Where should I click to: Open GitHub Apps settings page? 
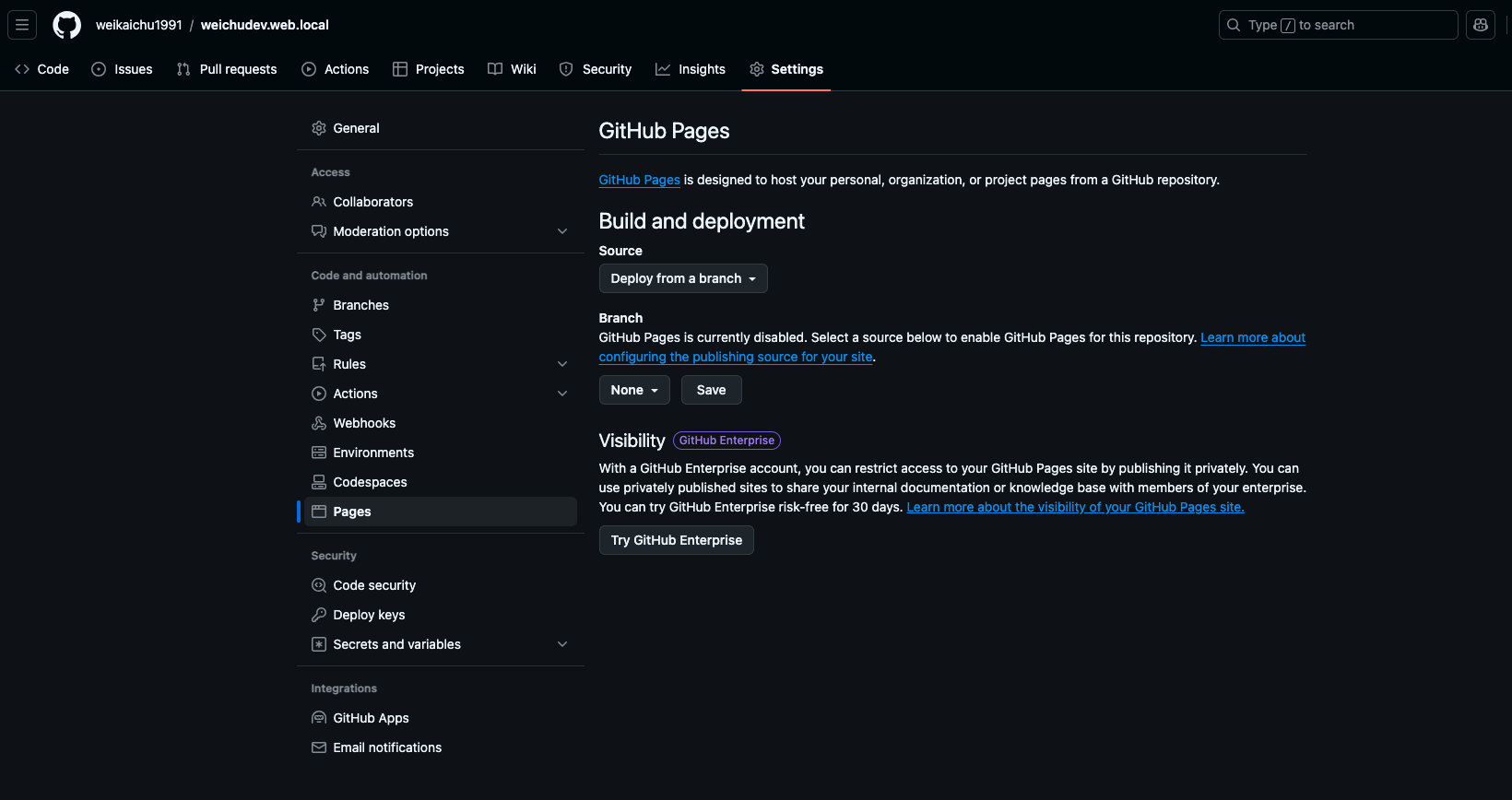click(441, 718)
